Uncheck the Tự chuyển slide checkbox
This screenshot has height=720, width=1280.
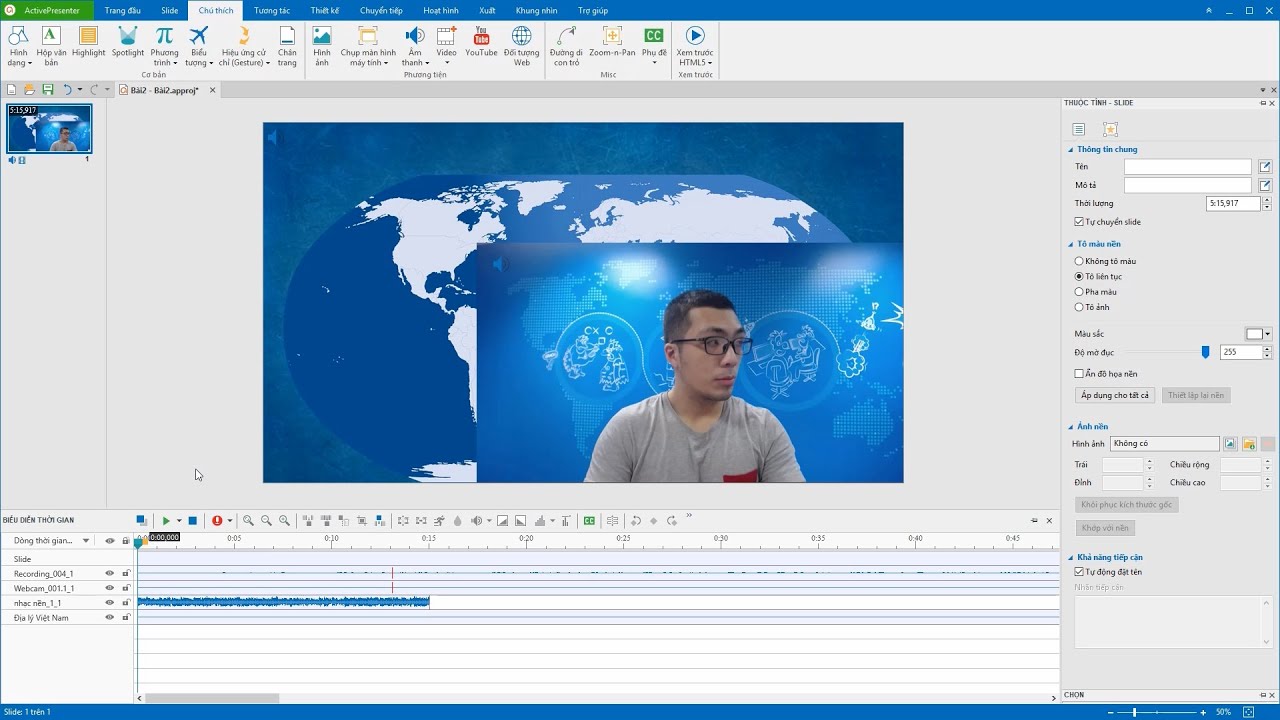[x=1079, y=222]
